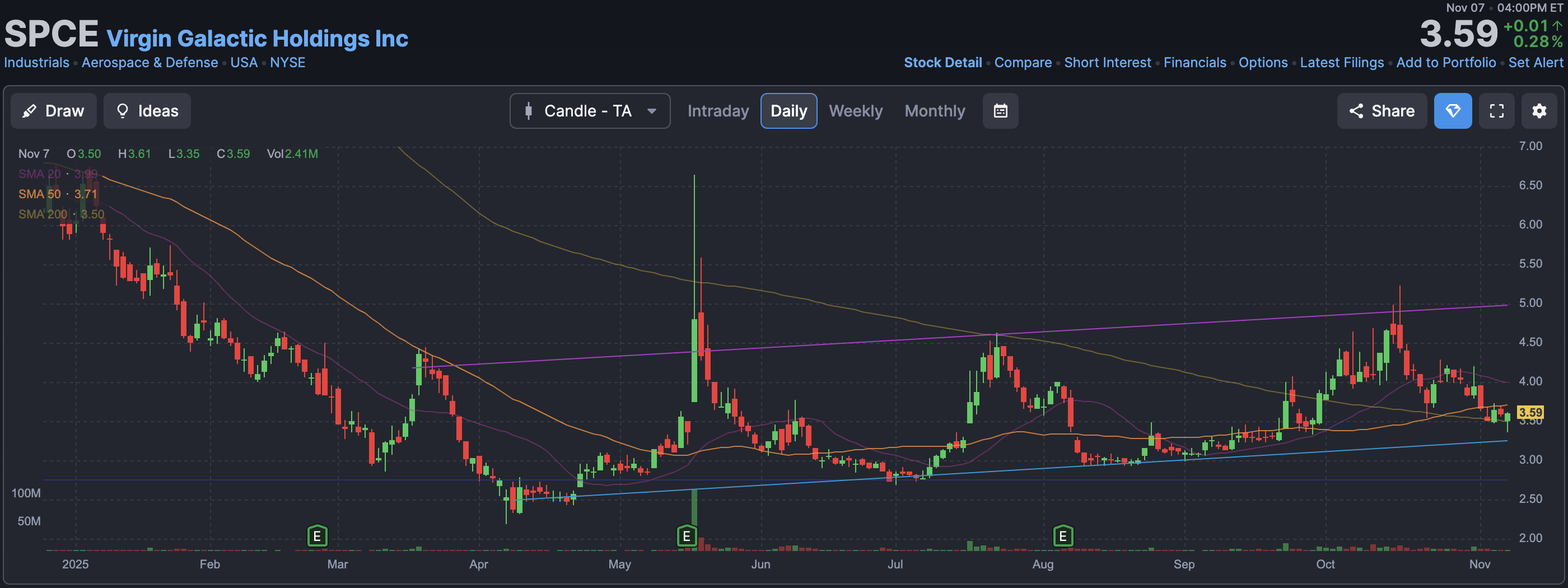Open the Draw tool
Screen dimensions: 1568x588
tap(54, 111)
